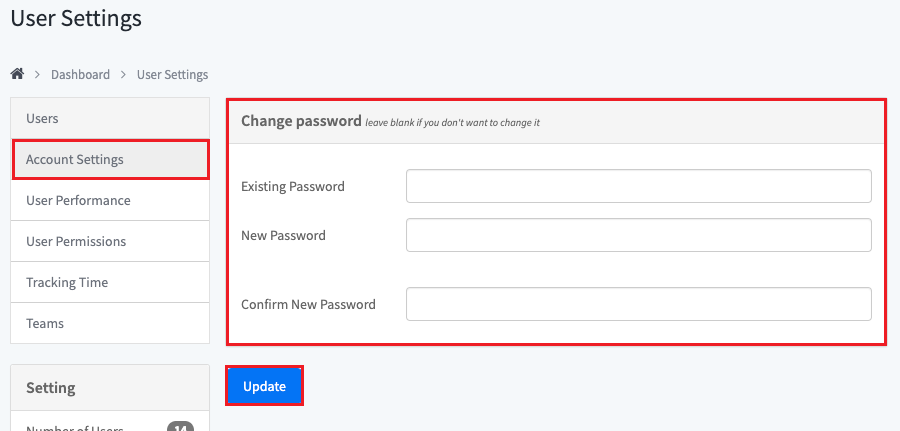Click the Setting panel header
This screenshot has width=900, height=431.
[x=50, y=388]
